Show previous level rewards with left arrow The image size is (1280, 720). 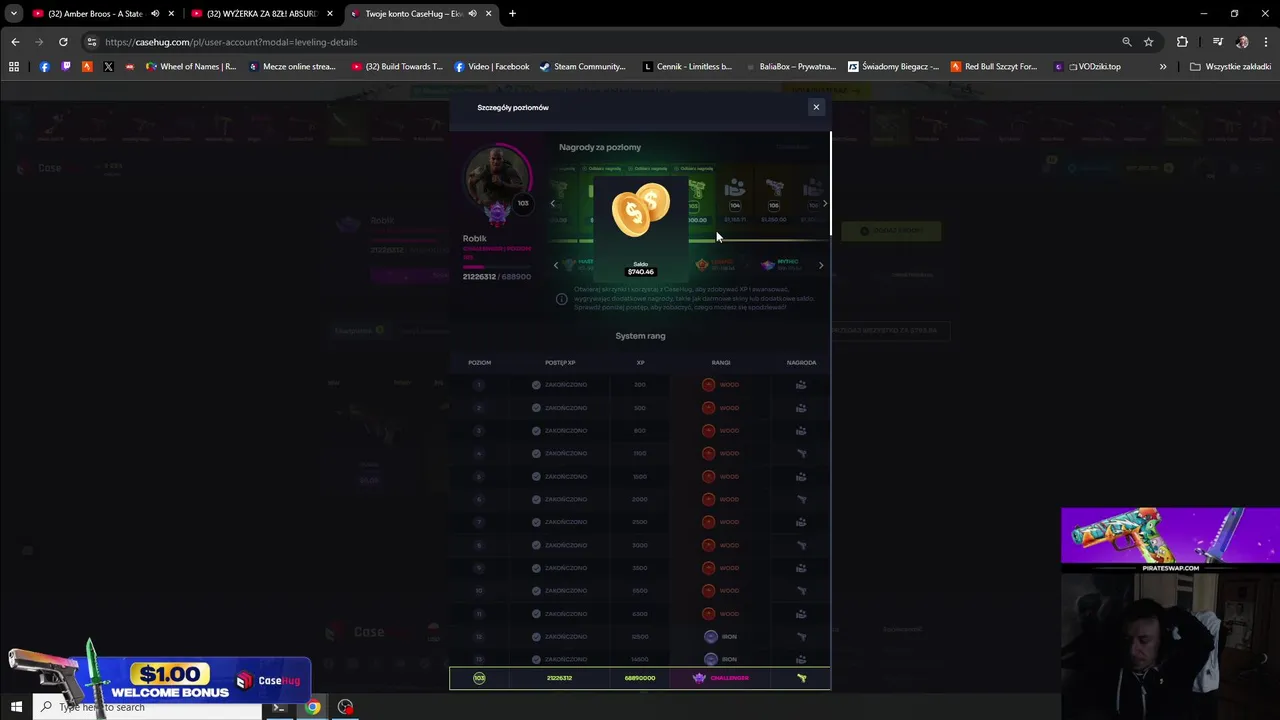coord(552,203)
